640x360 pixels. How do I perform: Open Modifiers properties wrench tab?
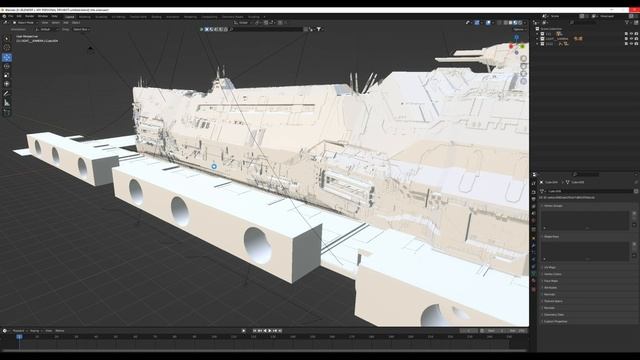(533, 244)
